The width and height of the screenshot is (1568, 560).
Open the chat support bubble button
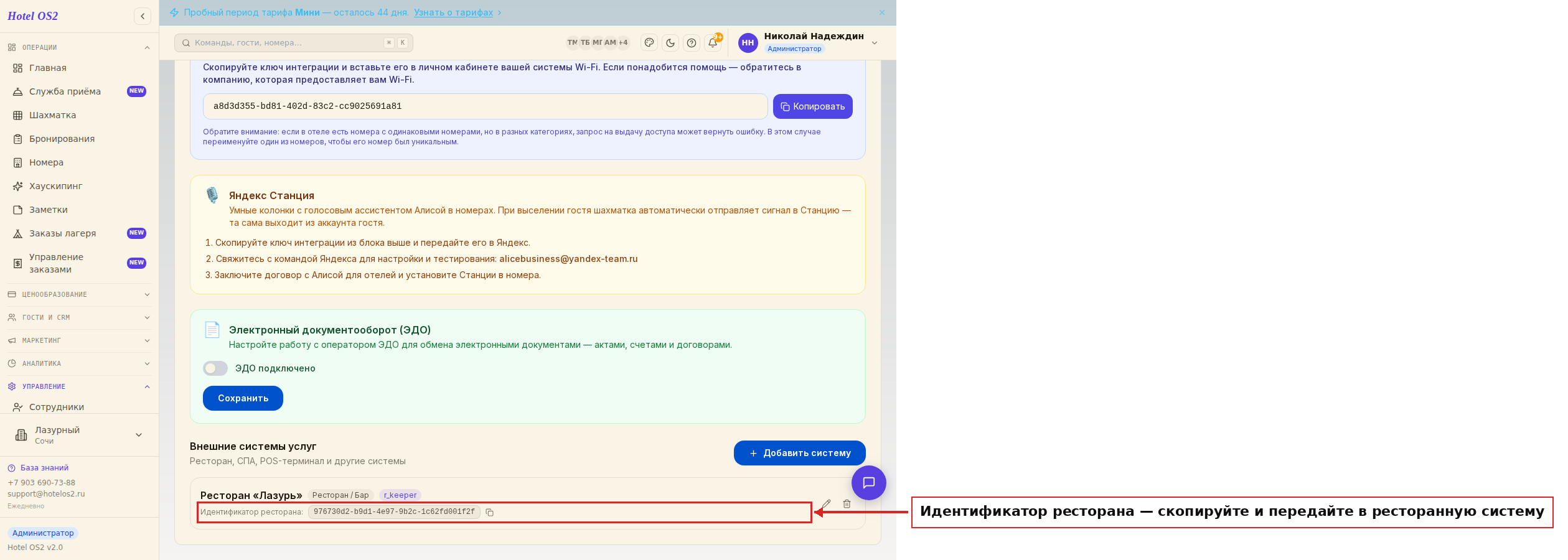point(869,483)
